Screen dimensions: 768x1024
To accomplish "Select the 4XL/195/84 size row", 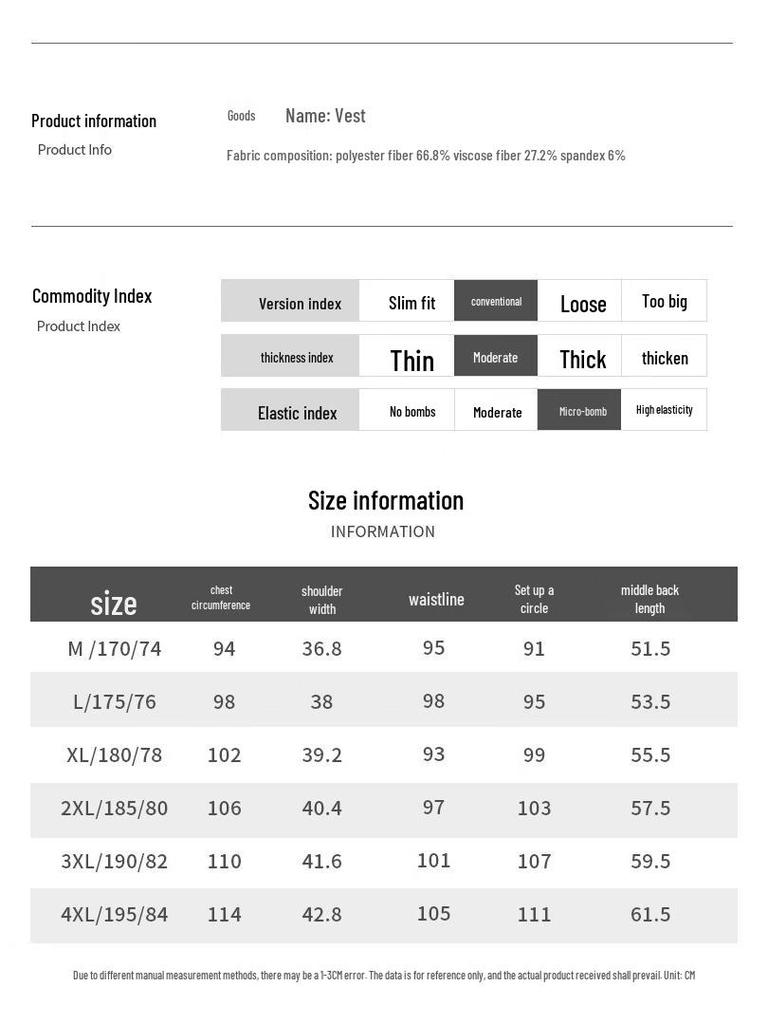I will (x=114, y=914).
